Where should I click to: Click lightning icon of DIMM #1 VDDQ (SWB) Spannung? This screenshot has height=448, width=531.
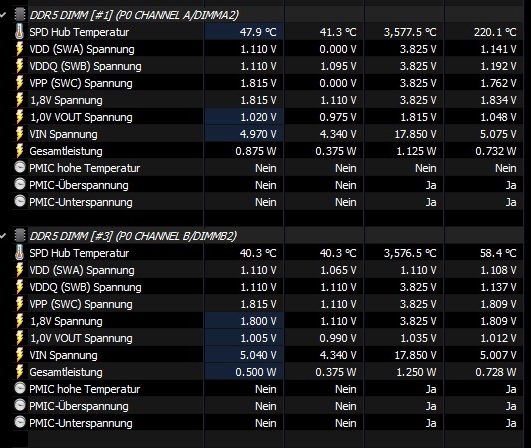[20, 66]
